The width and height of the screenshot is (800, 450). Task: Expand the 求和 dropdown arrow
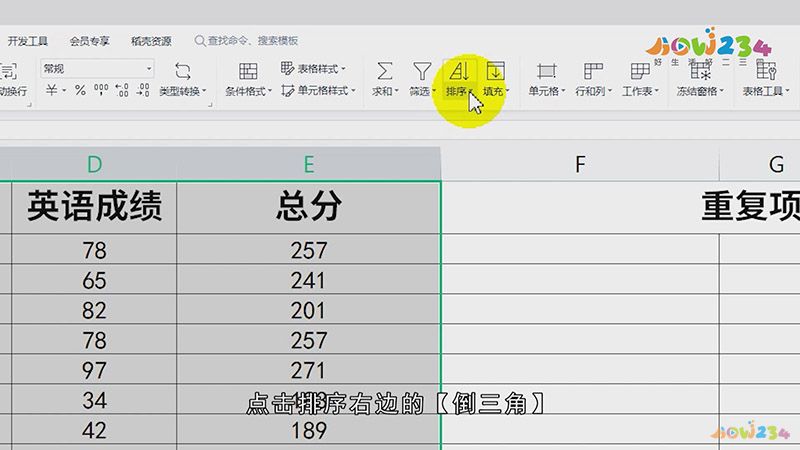(x=396, y=91)
